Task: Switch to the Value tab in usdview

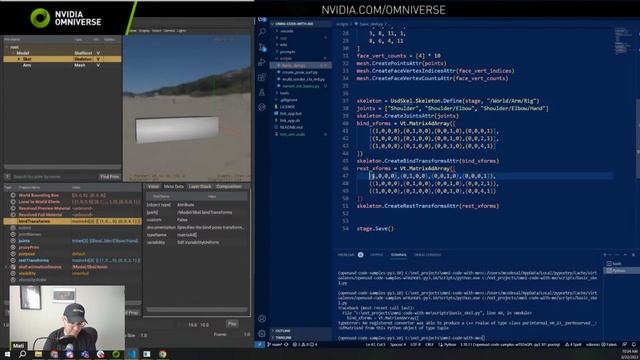Action: pos(153,187)
